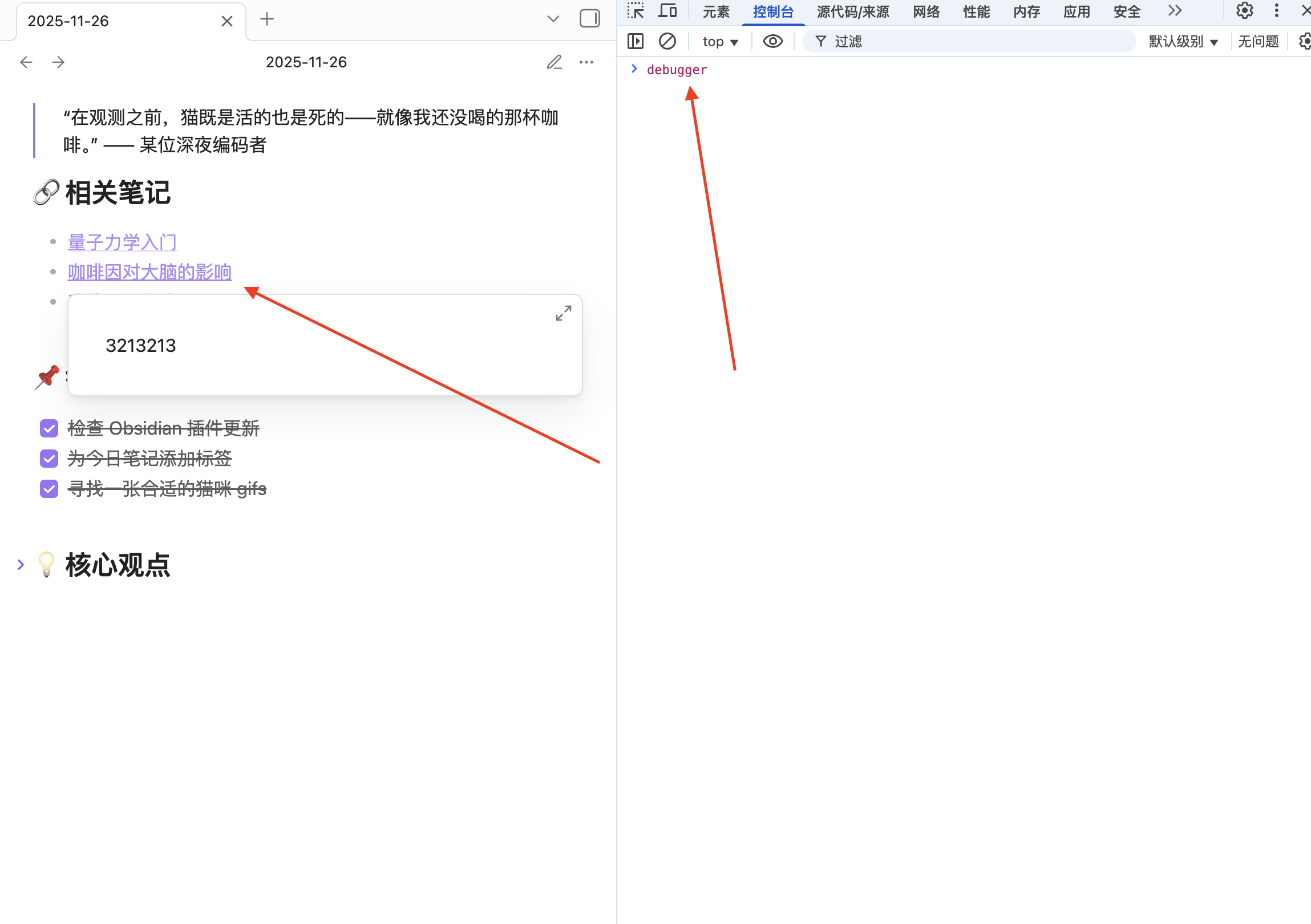Uncheck the 寻找一张合适的猫咪 gifs task
1311x924 pixels.
[x=49, y=489]
